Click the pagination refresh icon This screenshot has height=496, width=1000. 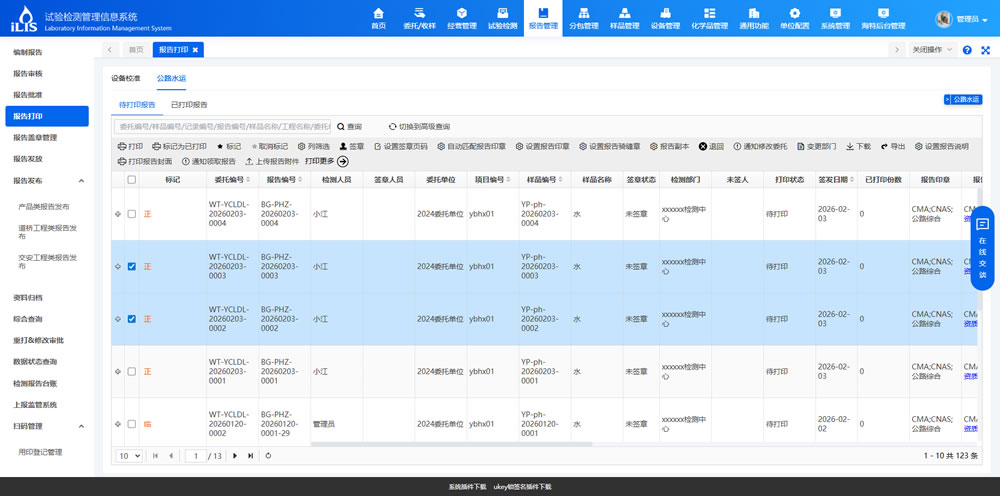coord(268,456)
